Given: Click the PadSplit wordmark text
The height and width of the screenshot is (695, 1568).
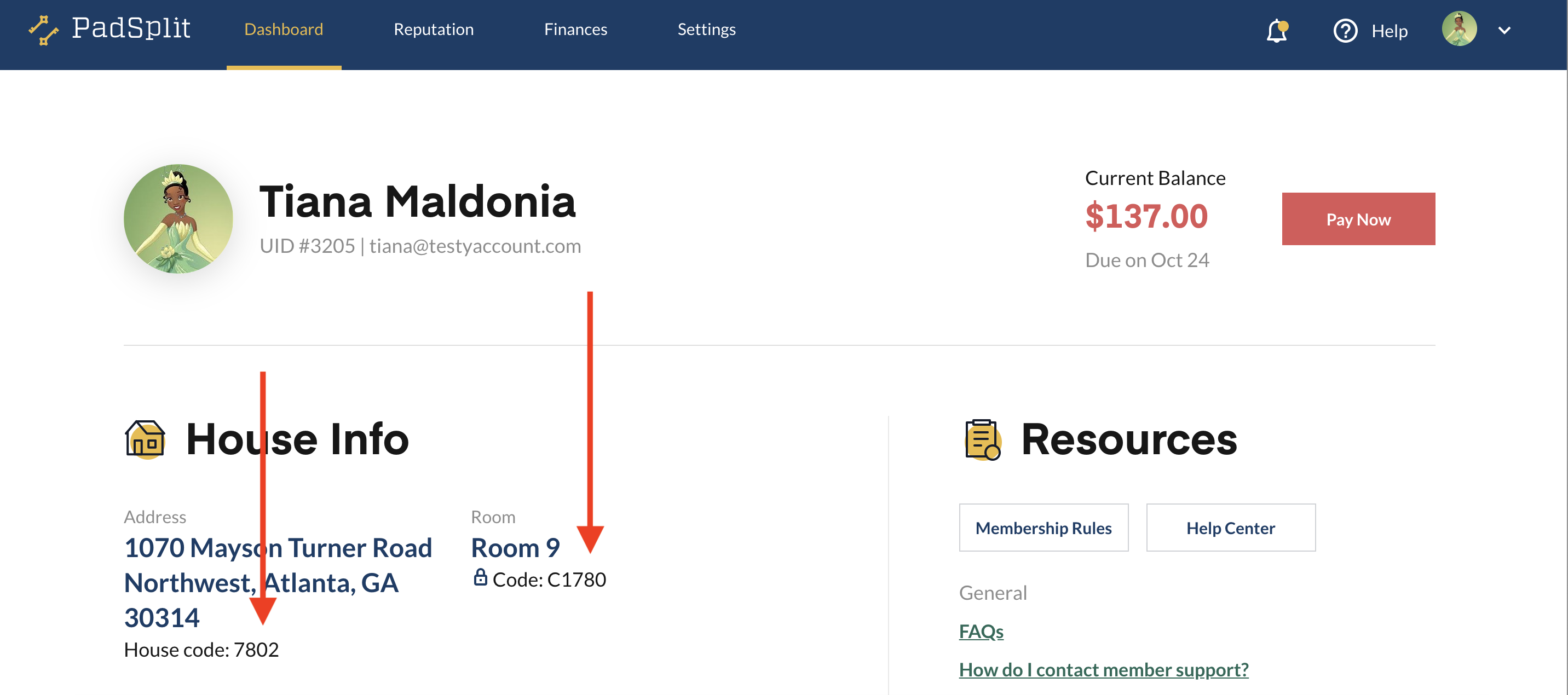Looking at the screenshot, I should pos(131,28).
